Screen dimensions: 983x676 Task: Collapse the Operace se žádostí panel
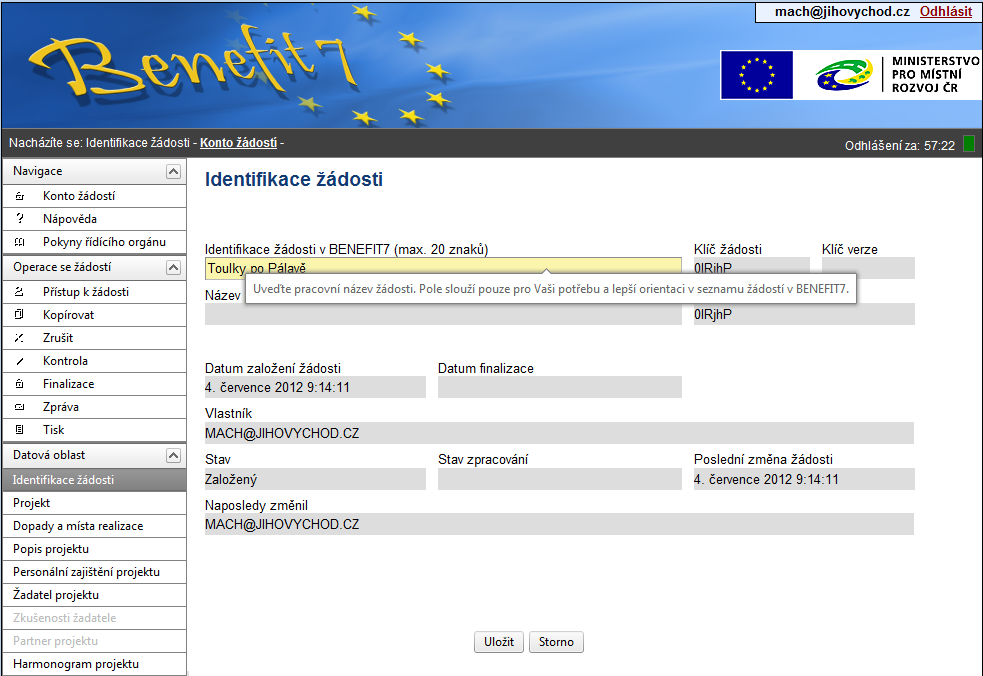coord(174,268)
